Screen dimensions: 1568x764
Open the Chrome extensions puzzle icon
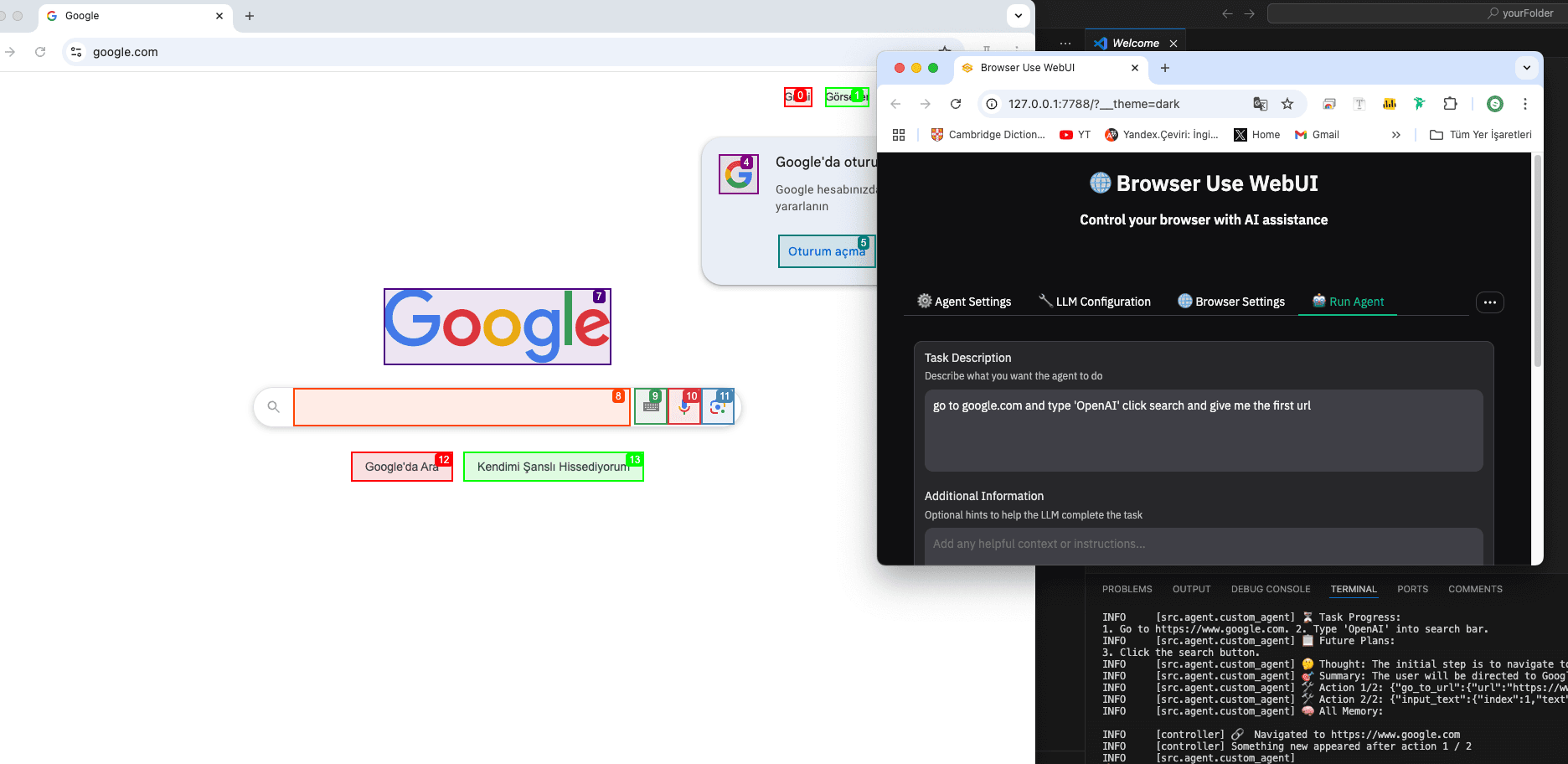click(1450, 104)
